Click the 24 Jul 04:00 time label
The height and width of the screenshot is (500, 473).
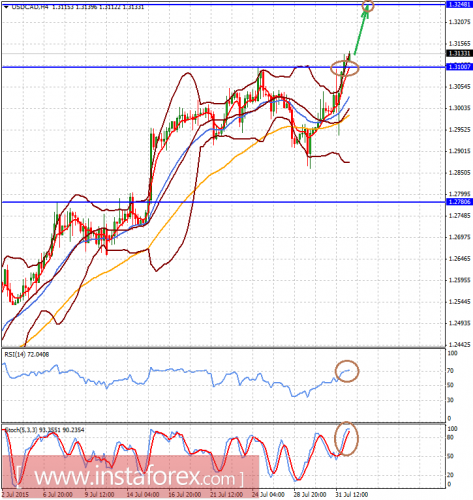[268, 494]
